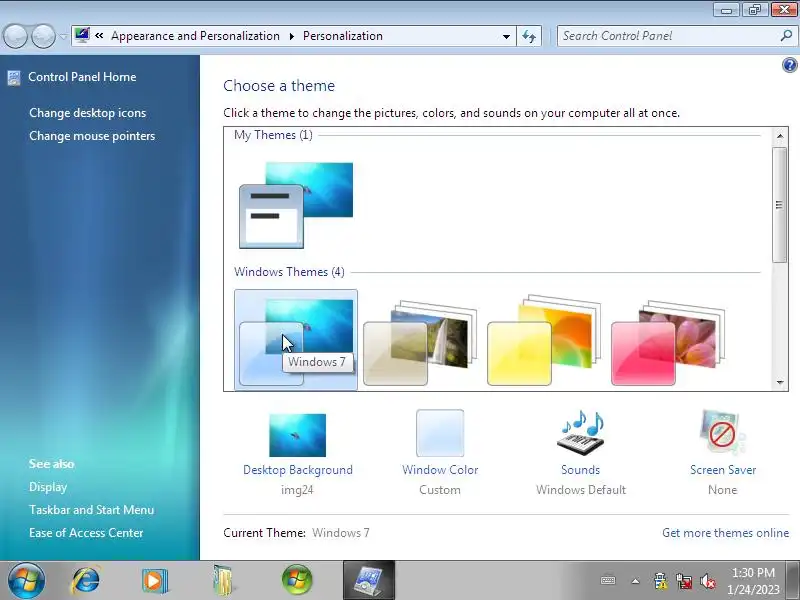Open the Screen Saver icon
Screen dimensions: 800x600
pos(722,433)
